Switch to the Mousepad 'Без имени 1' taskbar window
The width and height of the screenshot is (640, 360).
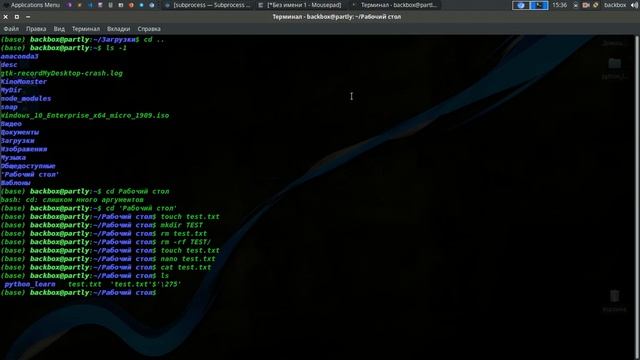[x=300, y=5]
